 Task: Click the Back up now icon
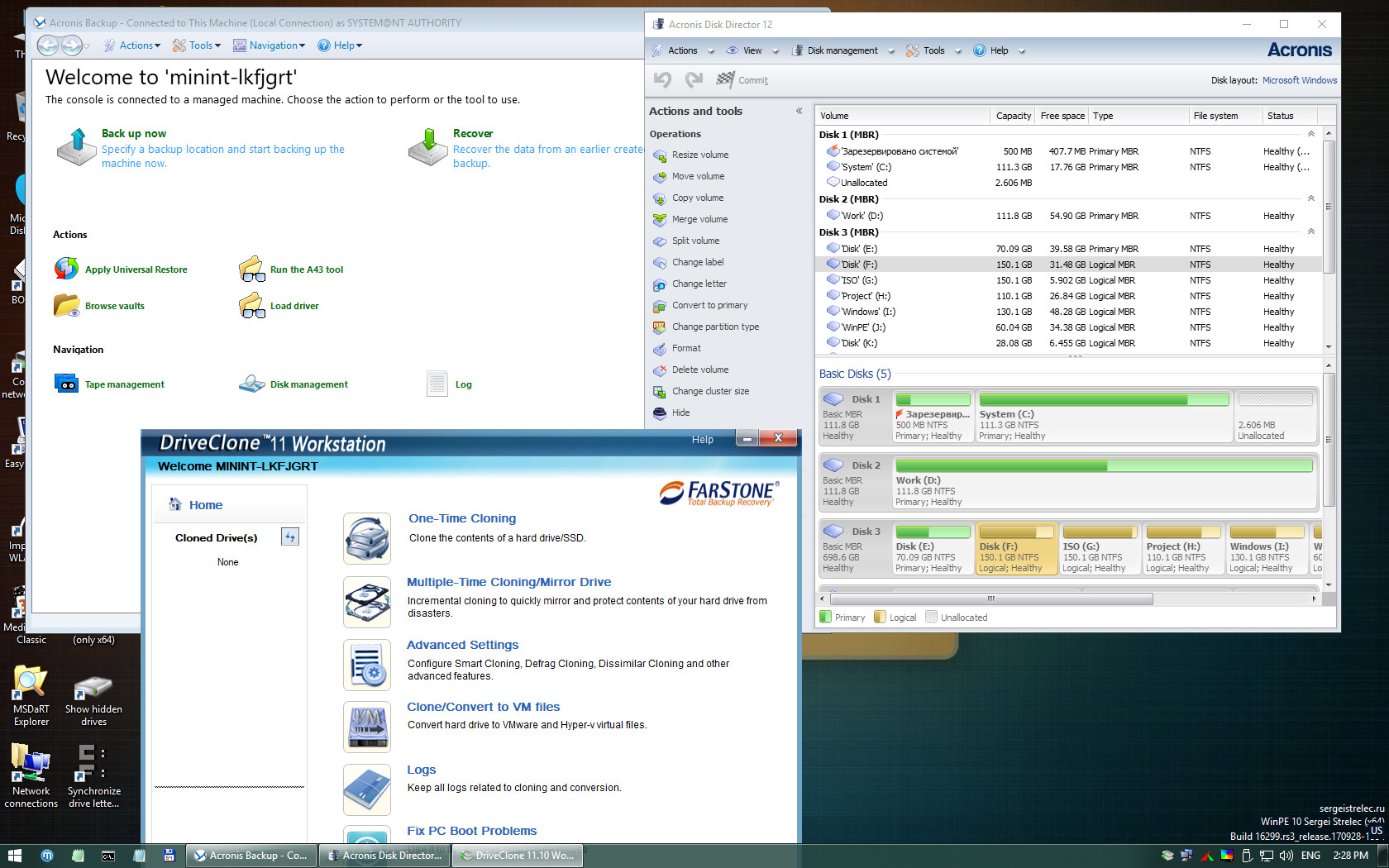pyautogui.click(x=76, y=147)
